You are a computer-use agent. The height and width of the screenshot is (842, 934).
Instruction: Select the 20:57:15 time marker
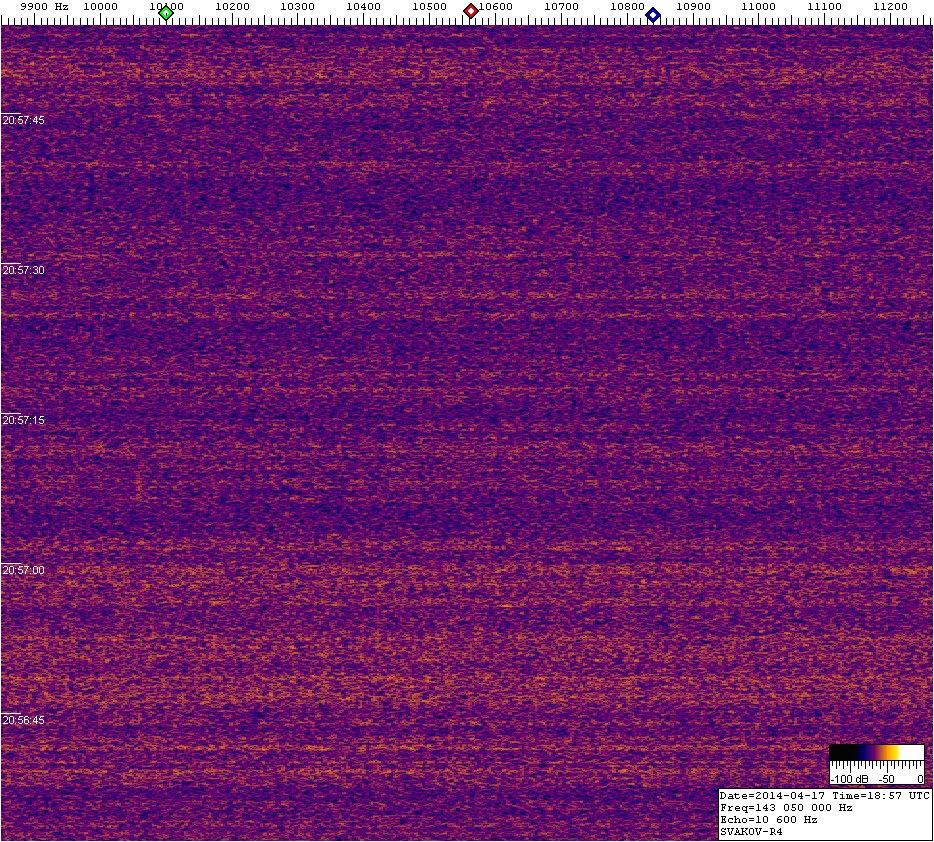[x=24, y=420]
